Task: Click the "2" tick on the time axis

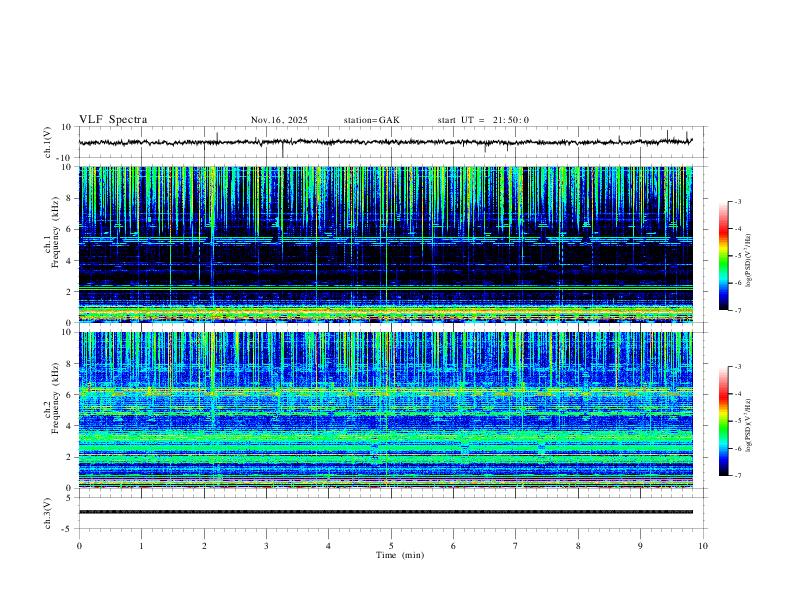Action: pyautogui.click(x=204, y=546)
